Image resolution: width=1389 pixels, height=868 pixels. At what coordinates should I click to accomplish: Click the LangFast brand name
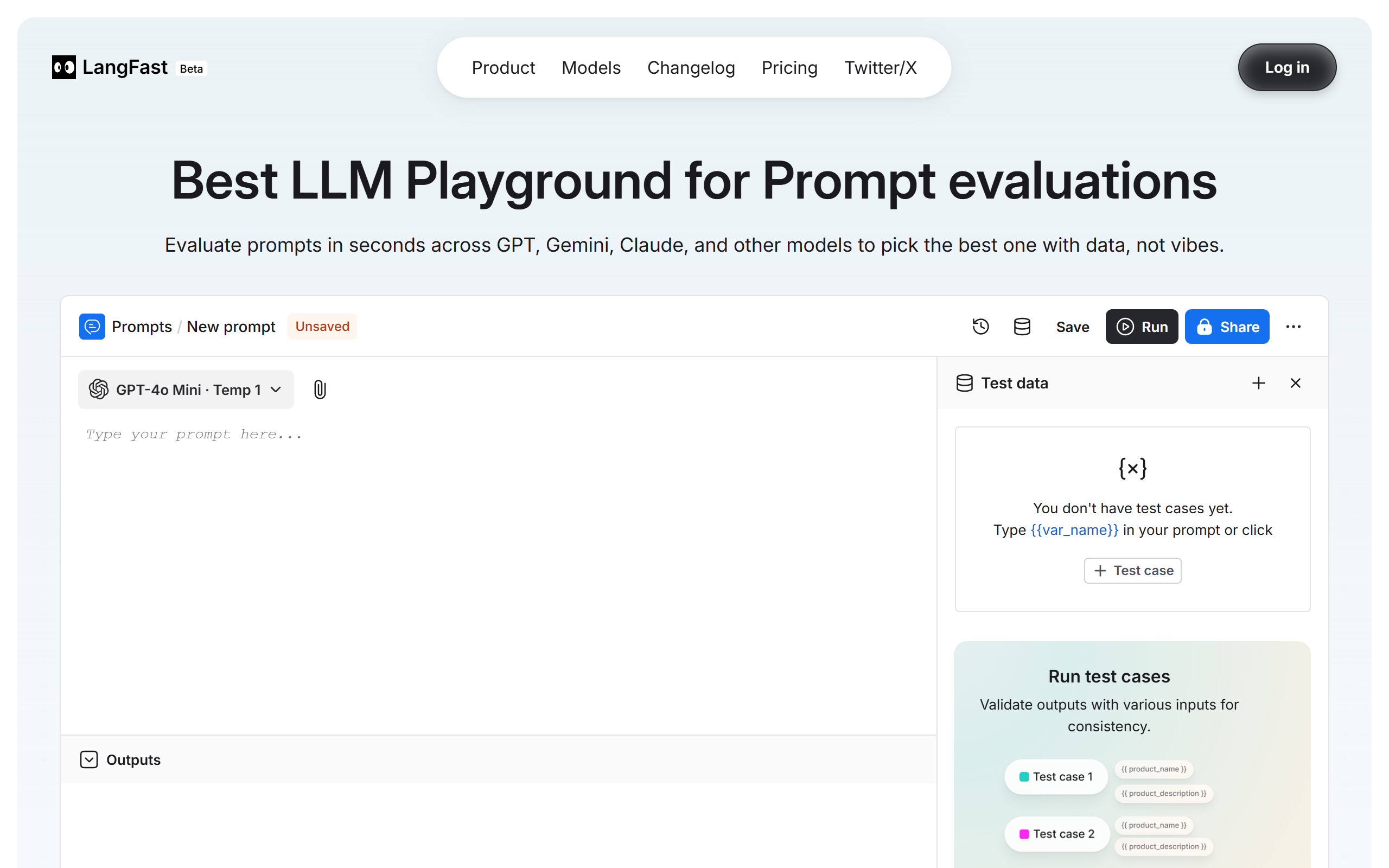tap(125, 67)
